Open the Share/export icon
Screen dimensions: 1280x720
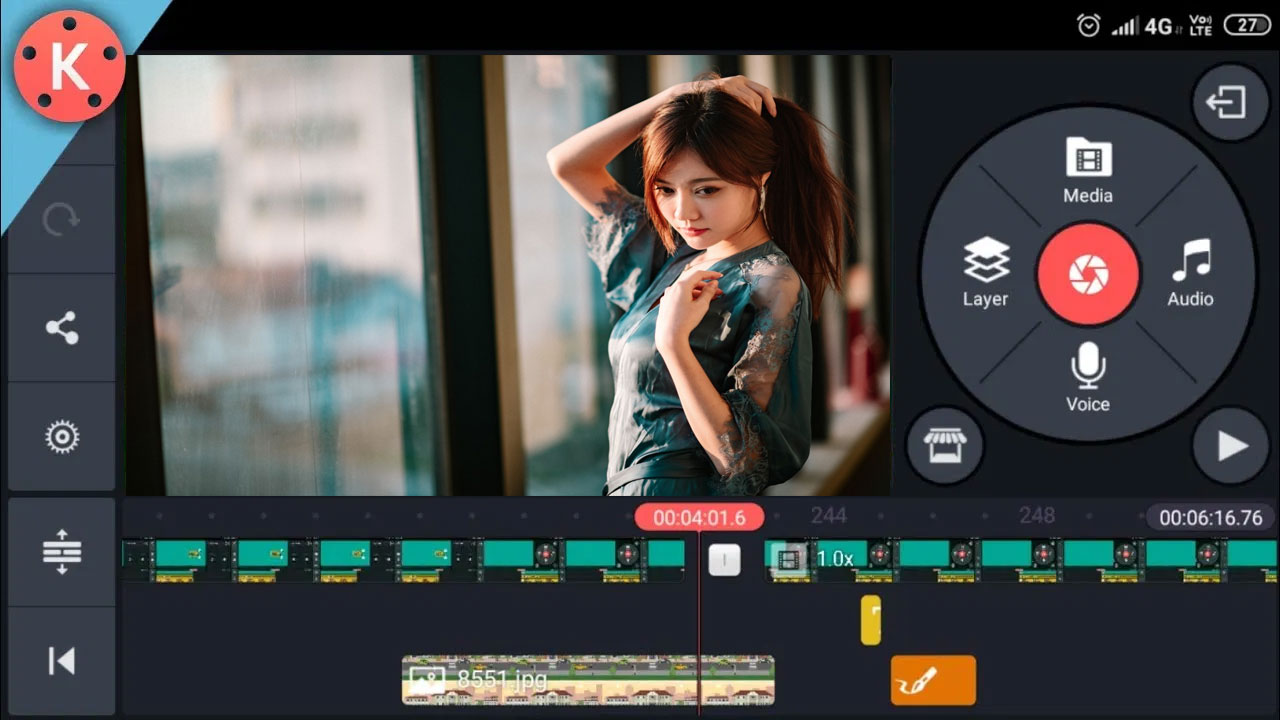click(62, 325)
